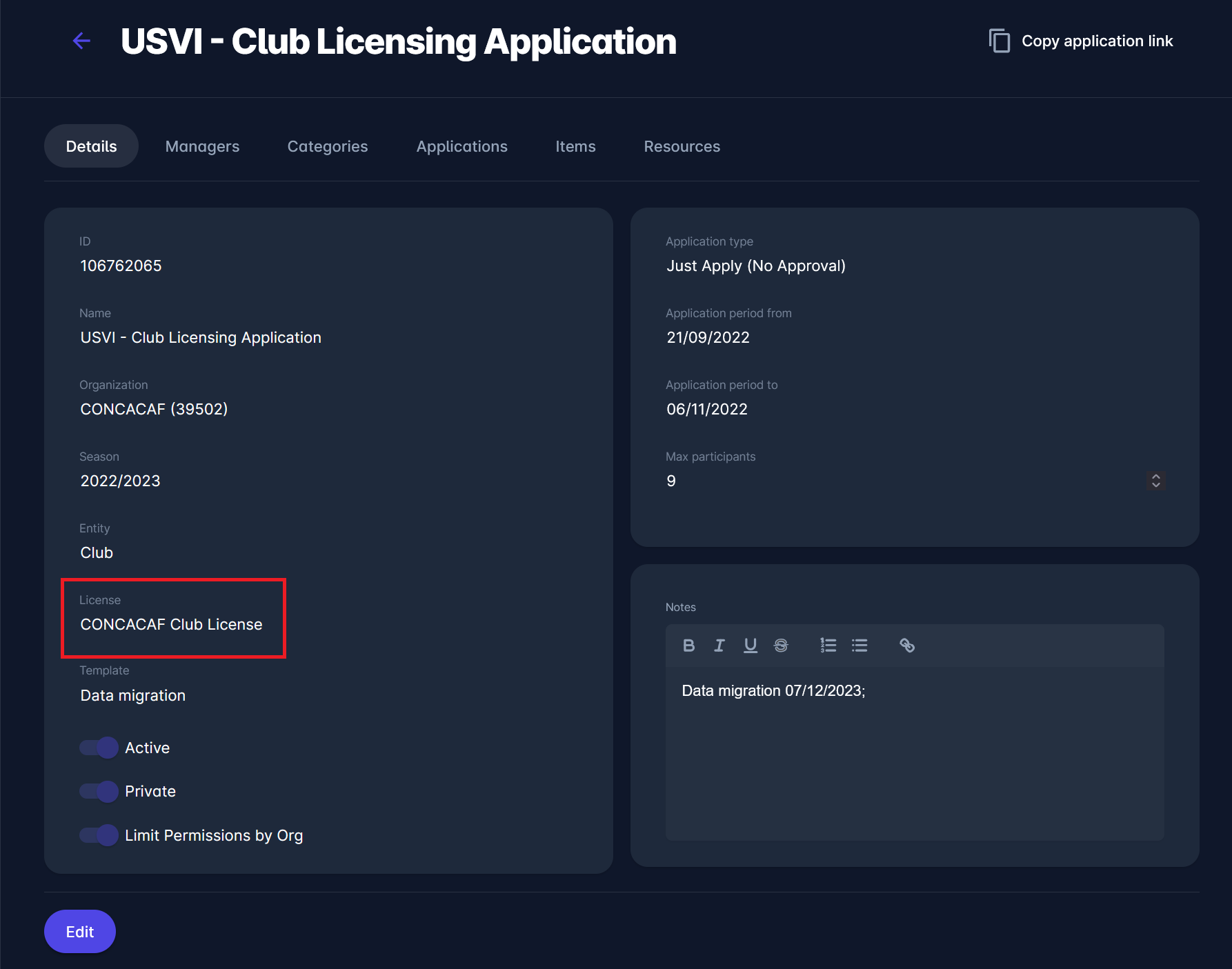Image resolution: width=1232 pixels, height=969 pixels.
Task: Toggle bold formatting in Notes
Action: [688, 646]
